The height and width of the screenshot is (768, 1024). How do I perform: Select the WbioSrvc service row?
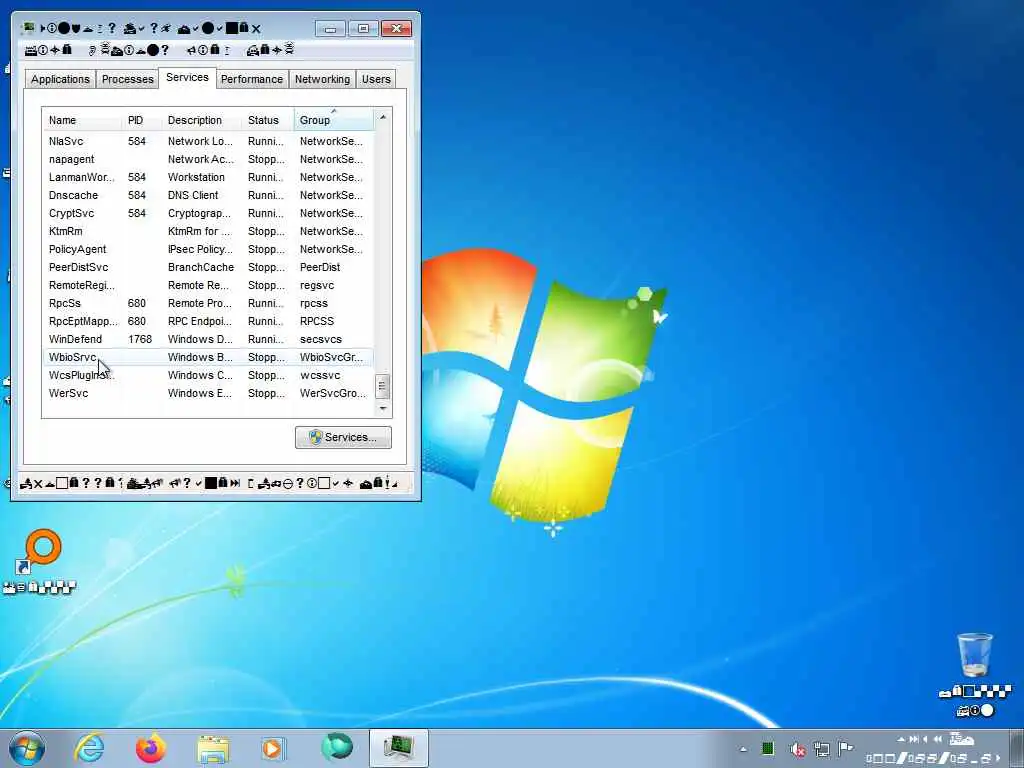tap(208, 357)
